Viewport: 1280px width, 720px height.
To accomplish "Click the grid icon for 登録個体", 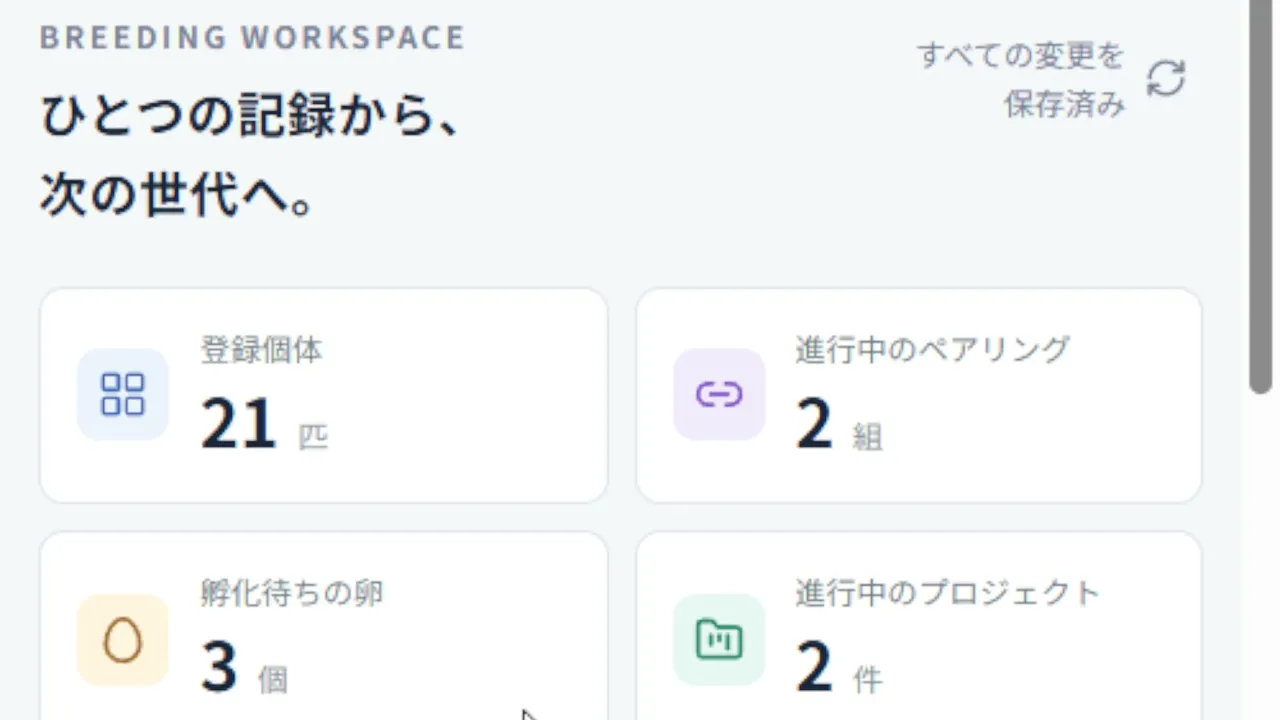I will click(123, 394).
